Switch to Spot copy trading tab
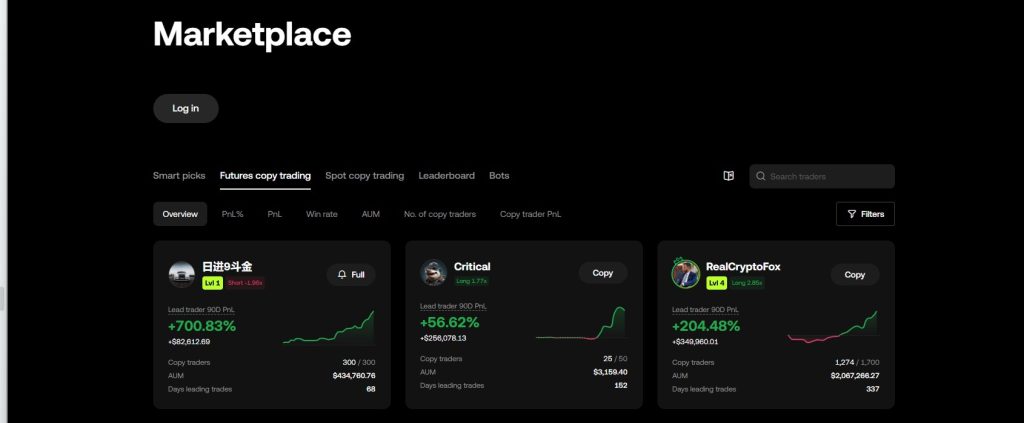Image resolution: width=1024 pixels, height=423 pixels. click(364, 176)
